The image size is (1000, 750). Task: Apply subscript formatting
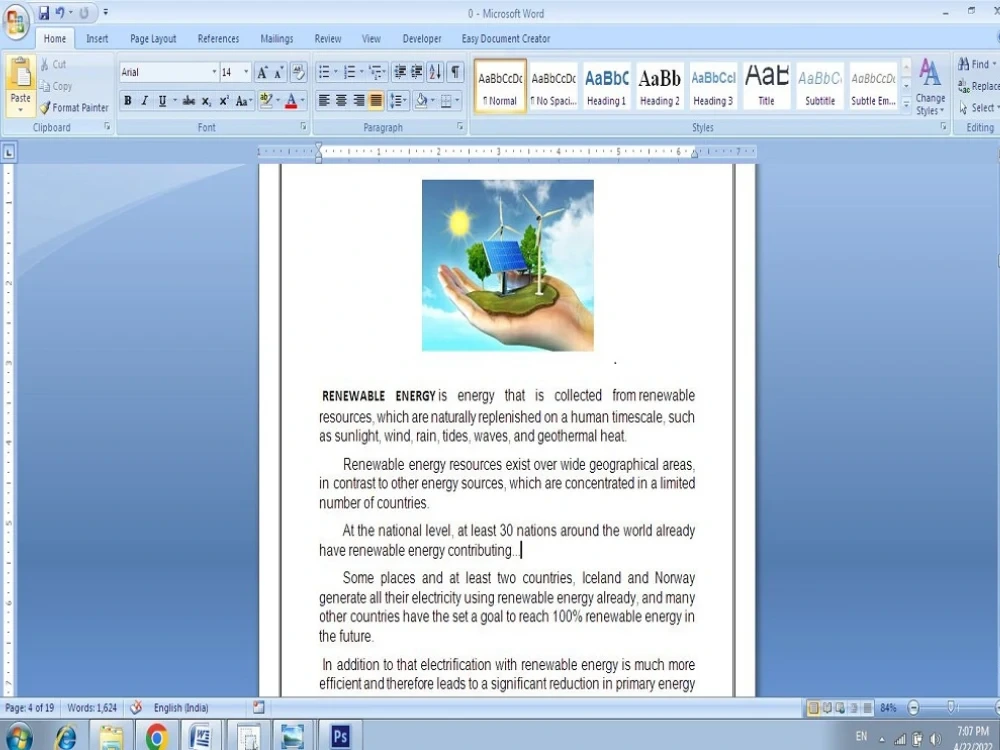point(206,101)
